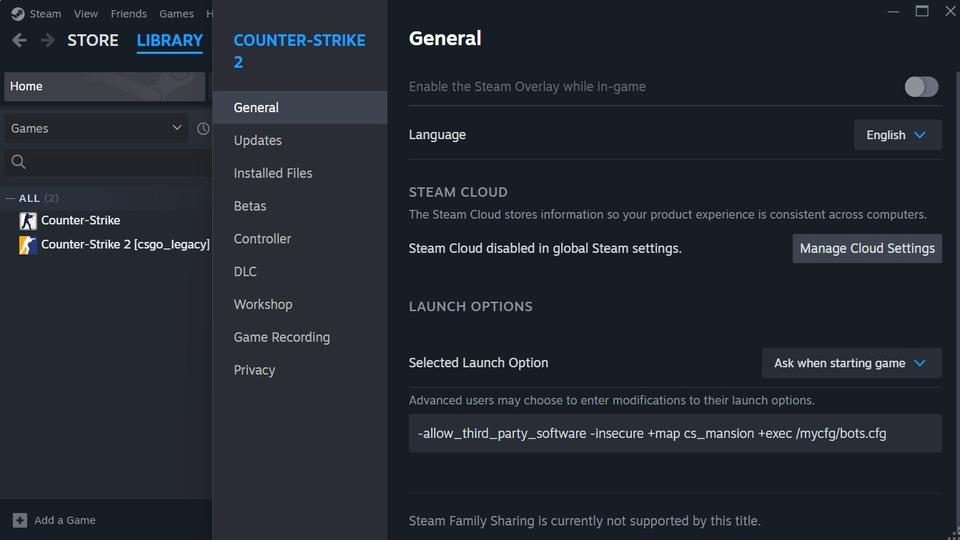Viewport: 960px width, 540px height.
Task: Click the COUNTER-STRIKE 2 properties title
Action: (x=299, y=51)
